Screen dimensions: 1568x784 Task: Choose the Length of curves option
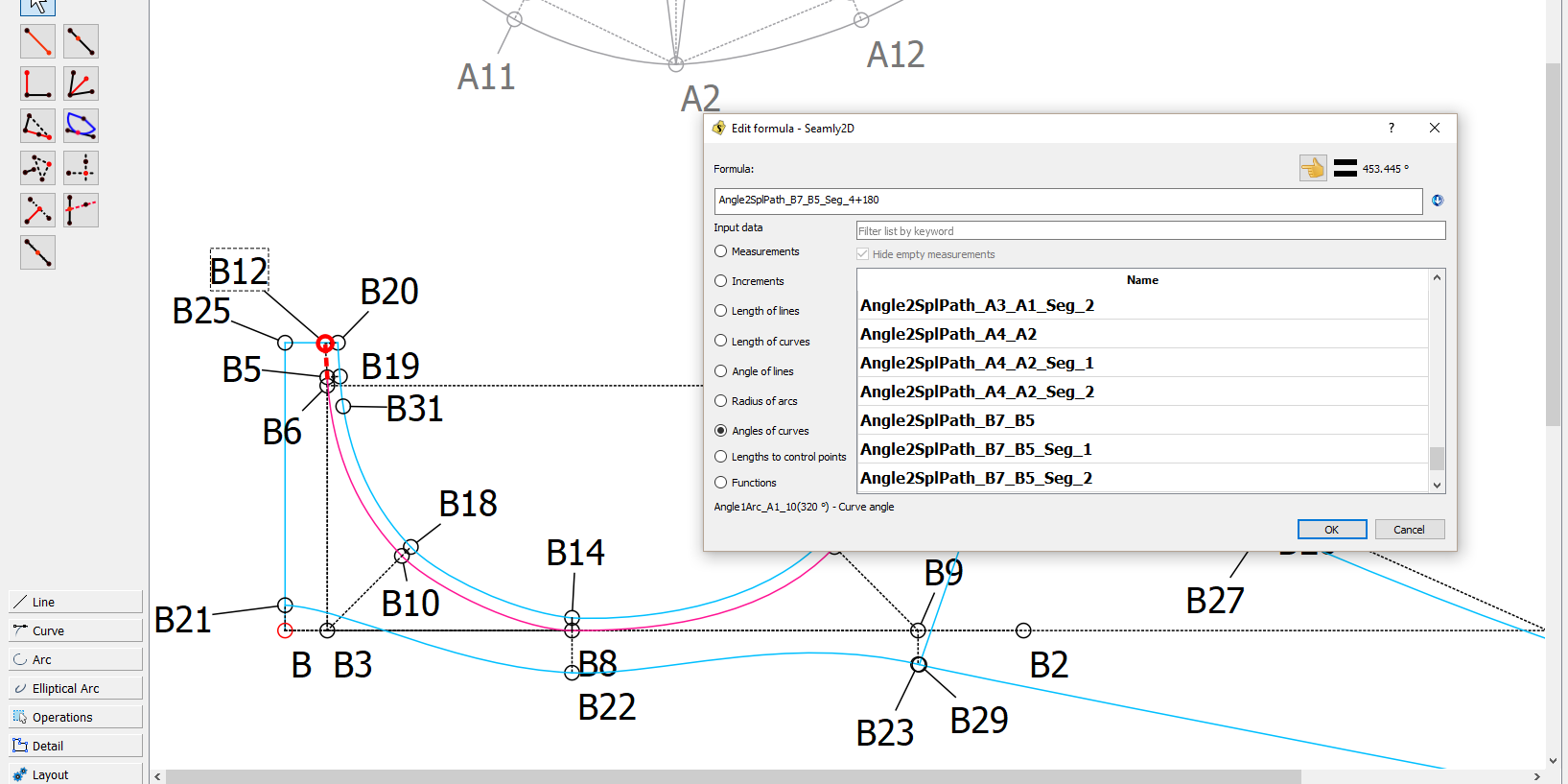coord(721,341)
